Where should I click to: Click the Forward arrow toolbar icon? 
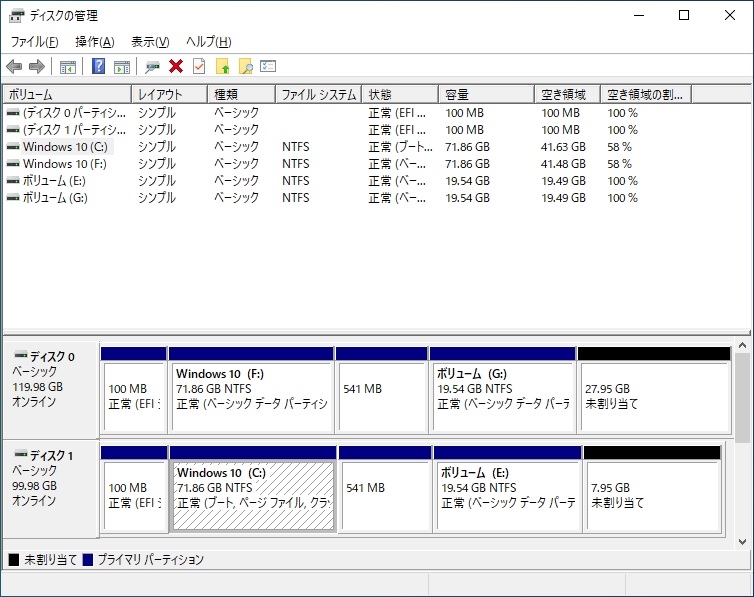click(x=37, y=66)
